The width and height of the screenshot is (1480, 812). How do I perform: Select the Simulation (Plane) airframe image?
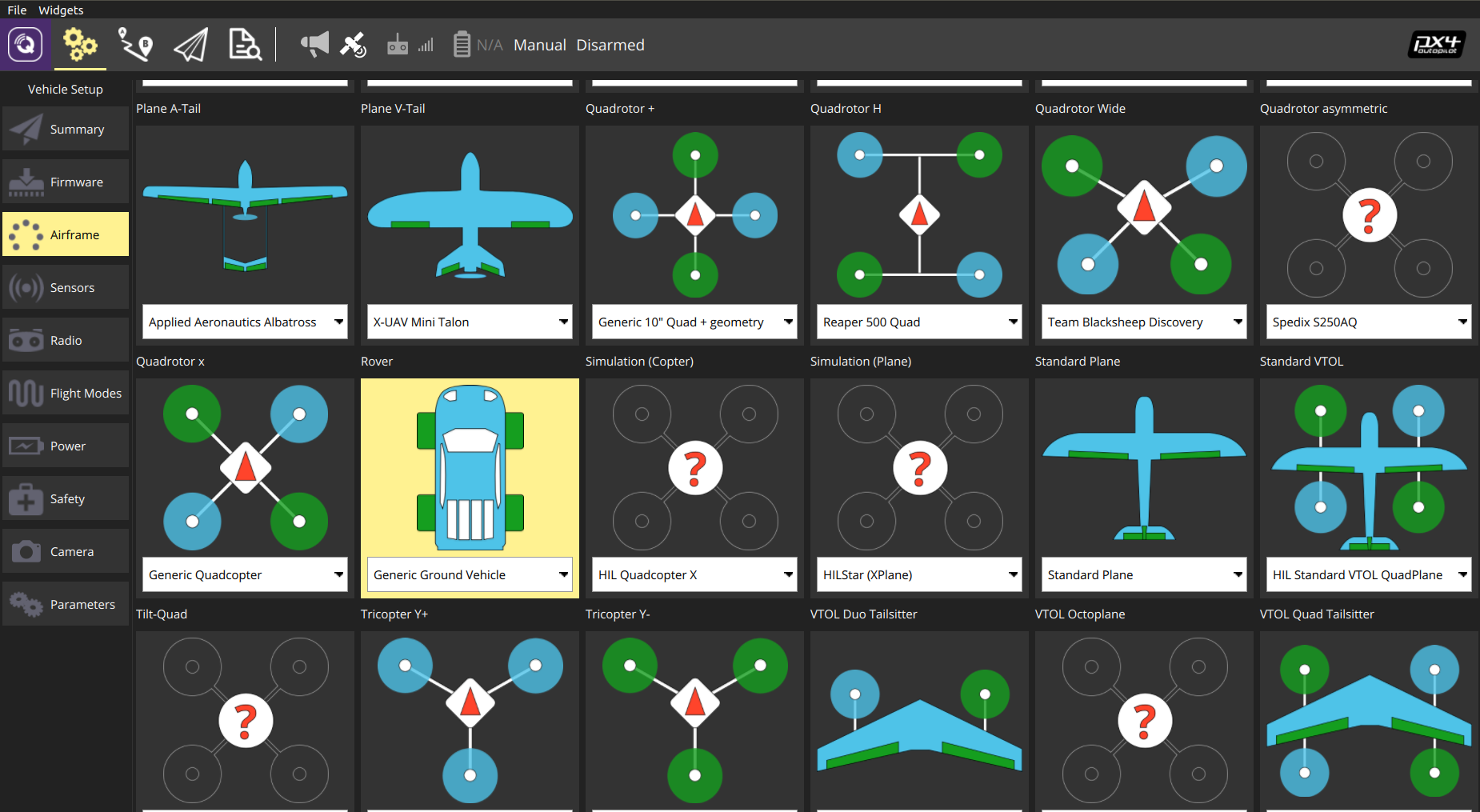coord(919,467)
